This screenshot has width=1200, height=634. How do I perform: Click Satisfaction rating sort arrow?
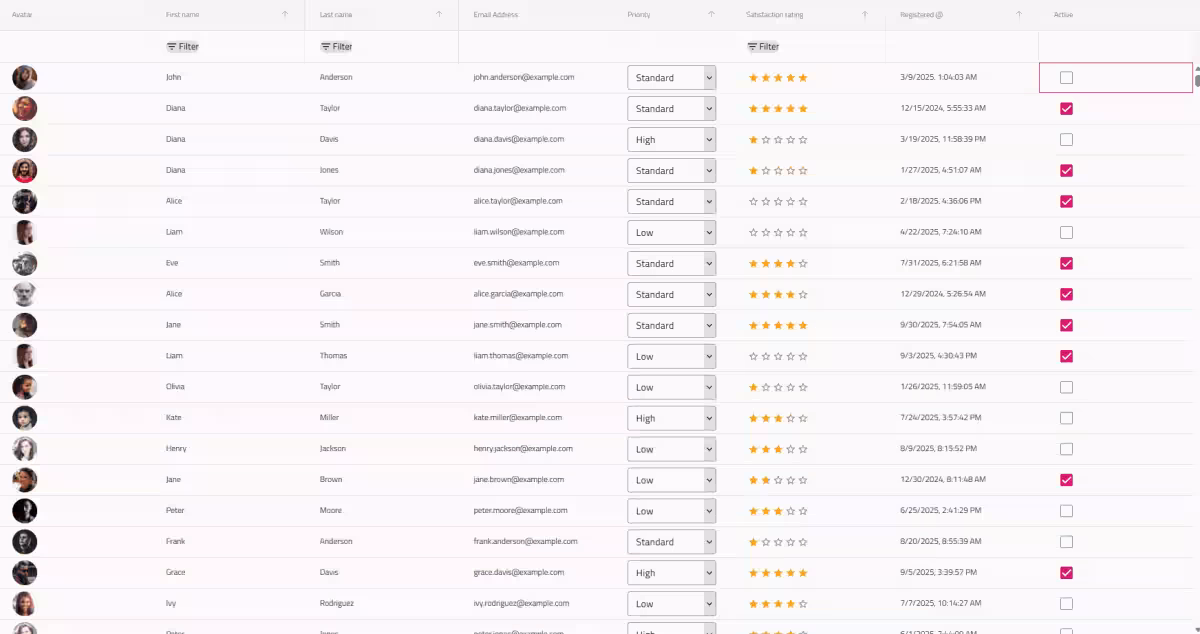(865, 15)
